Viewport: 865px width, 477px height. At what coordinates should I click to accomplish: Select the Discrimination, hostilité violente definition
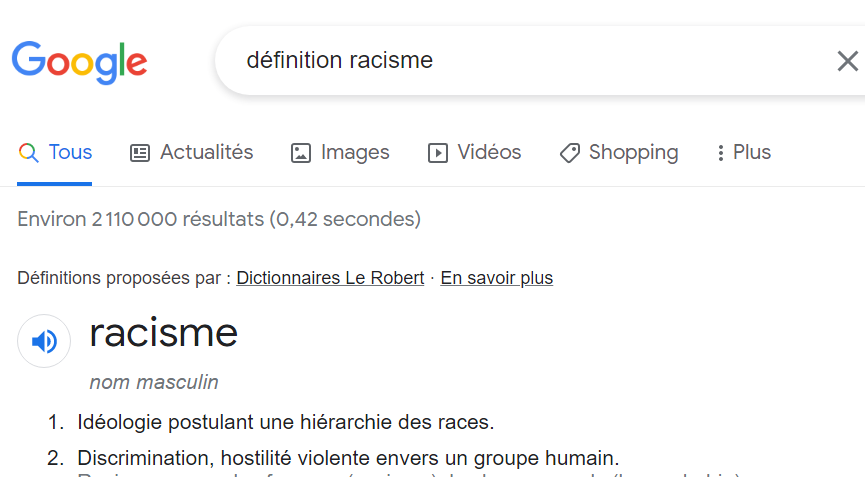tap(348, 458)
